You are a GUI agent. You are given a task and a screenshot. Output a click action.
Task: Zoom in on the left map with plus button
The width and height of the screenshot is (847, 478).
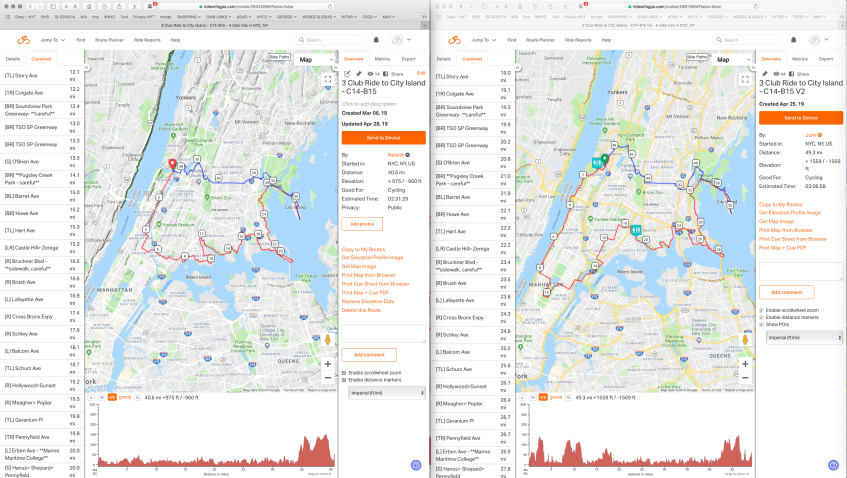coord(327,364)
